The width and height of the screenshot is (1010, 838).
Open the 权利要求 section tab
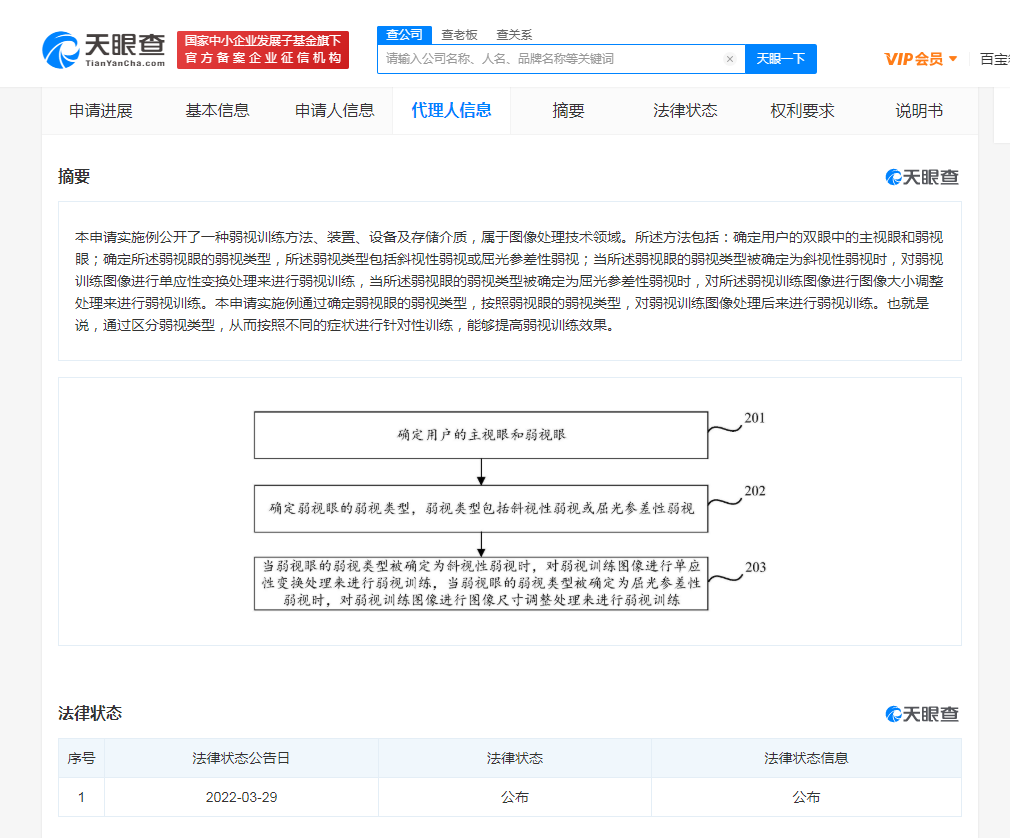click(802, 111)
